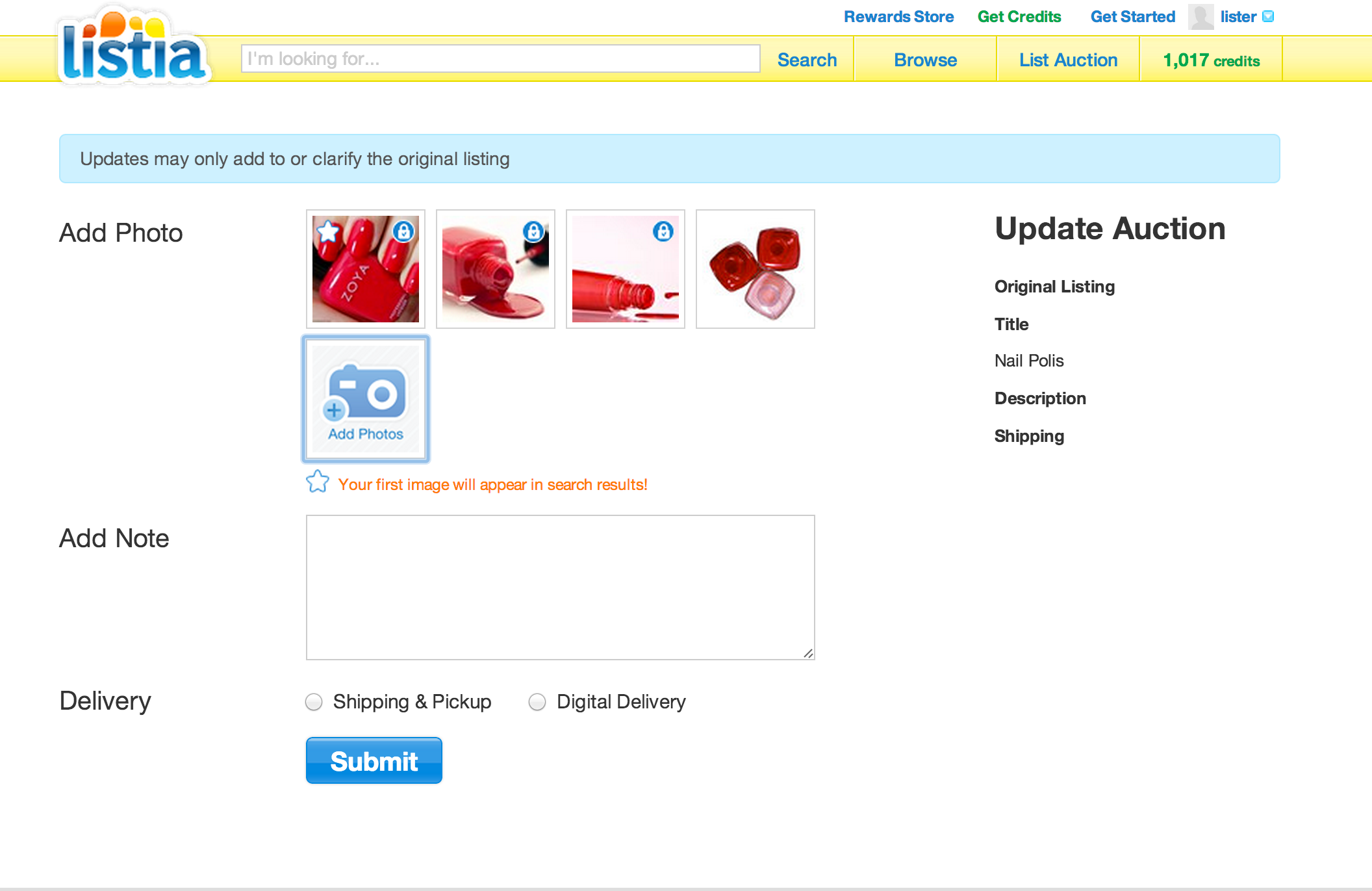This screenshot has width=1372, height=891.
Task: Select the Zoya nail polish thumbnail
Action: pos(366,269)
